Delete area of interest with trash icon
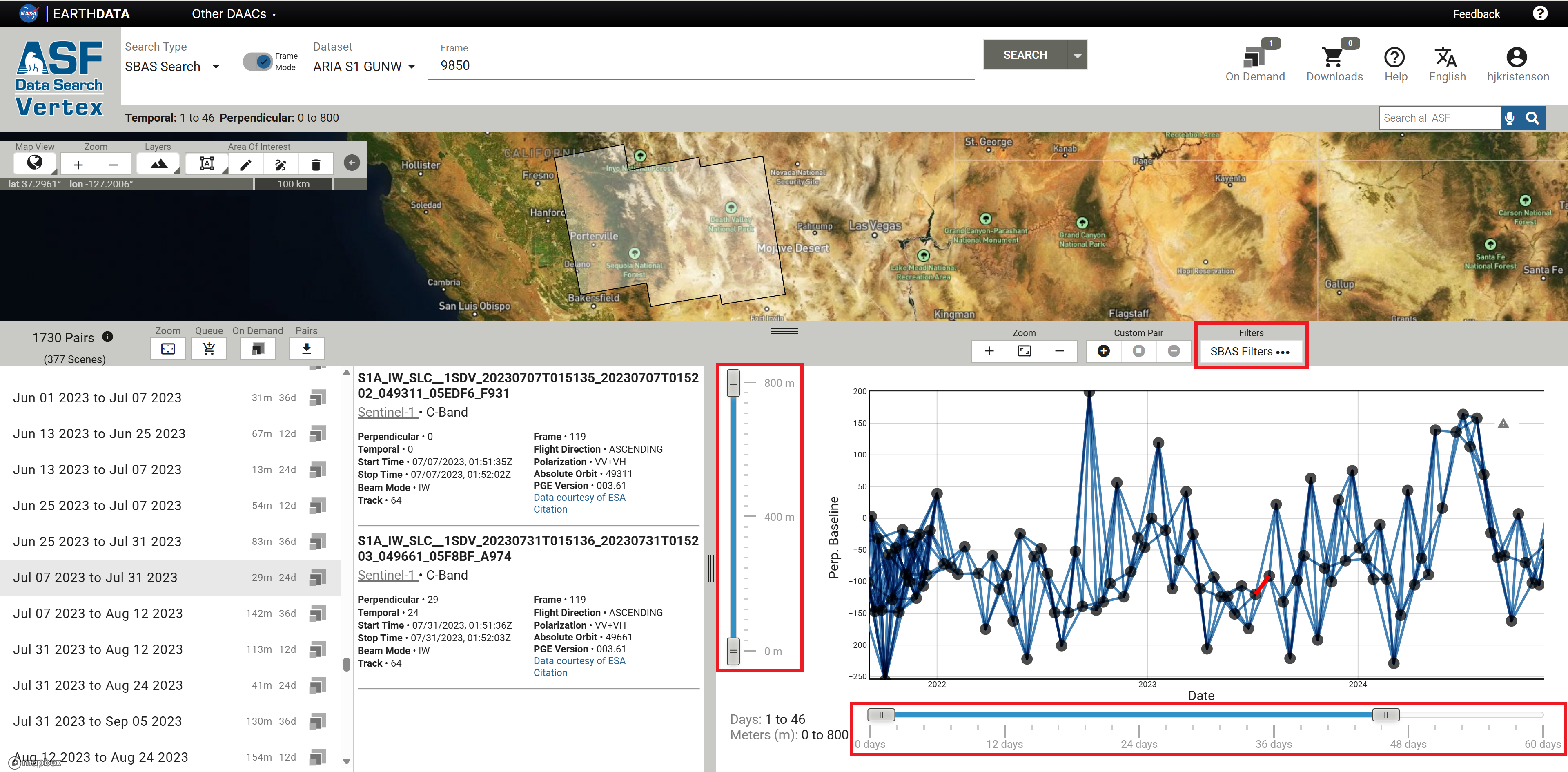 [315, 164]
